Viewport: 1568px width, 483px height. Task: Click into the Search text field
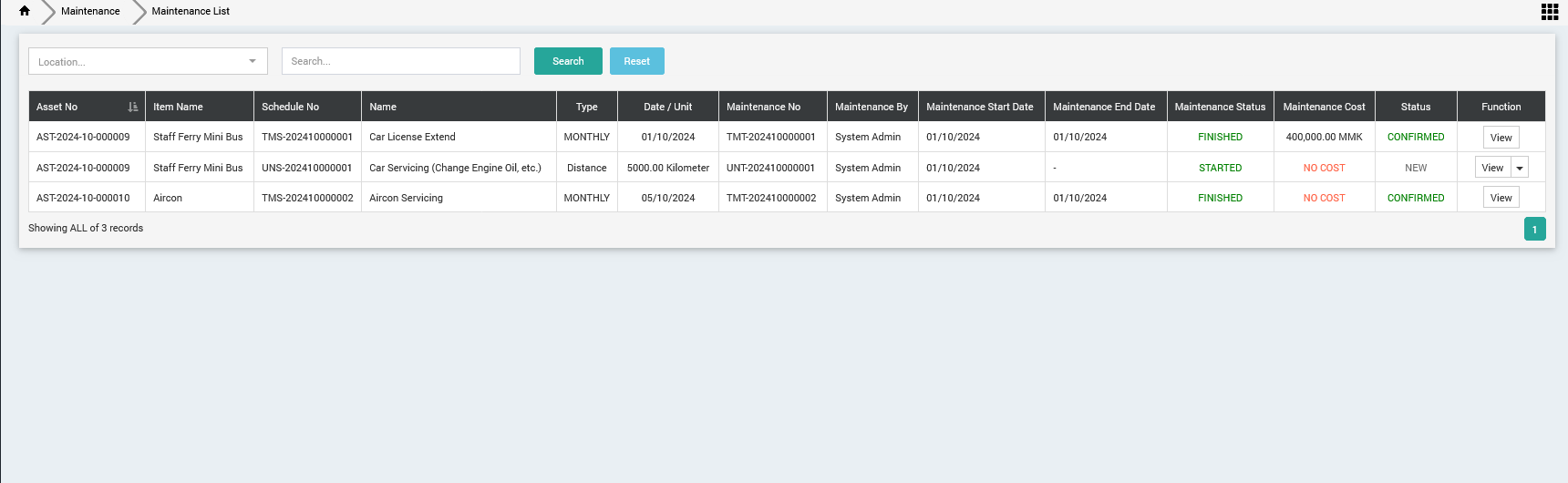coord(400,62)
